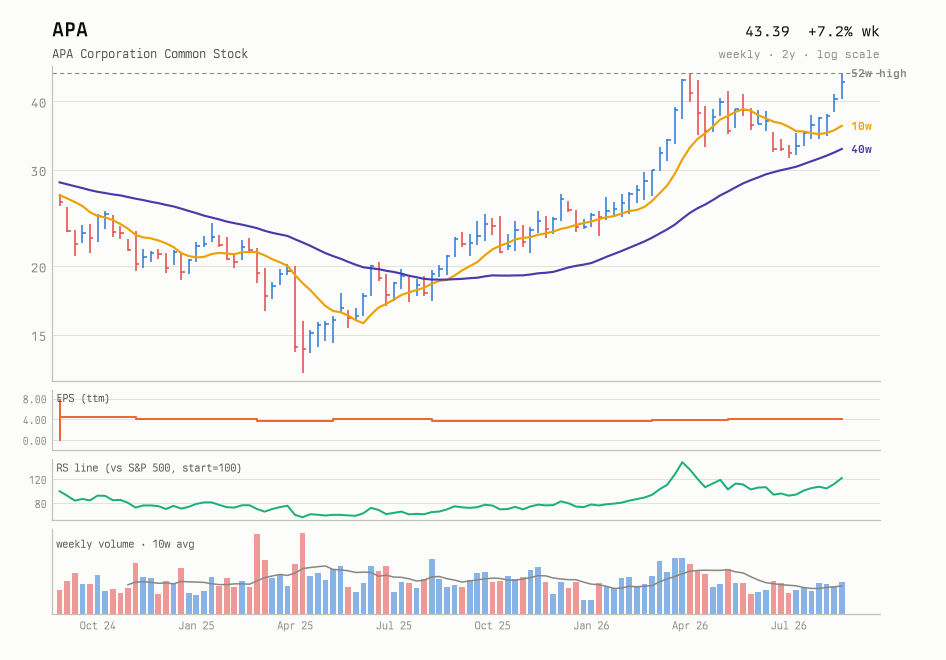Click the Jul 25 date axis label
Viewport: 946px width, 660px height.
point(393,626)
